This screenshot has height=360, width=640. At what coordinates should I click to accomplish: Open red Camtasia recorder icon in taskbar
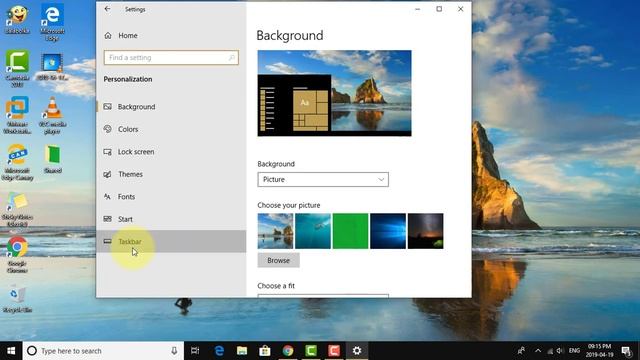point(334,351)
